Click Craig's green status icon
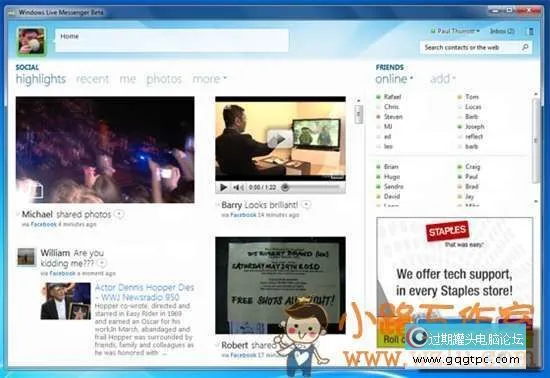This screenshot has height=378, width=550. tap(460, 167)
